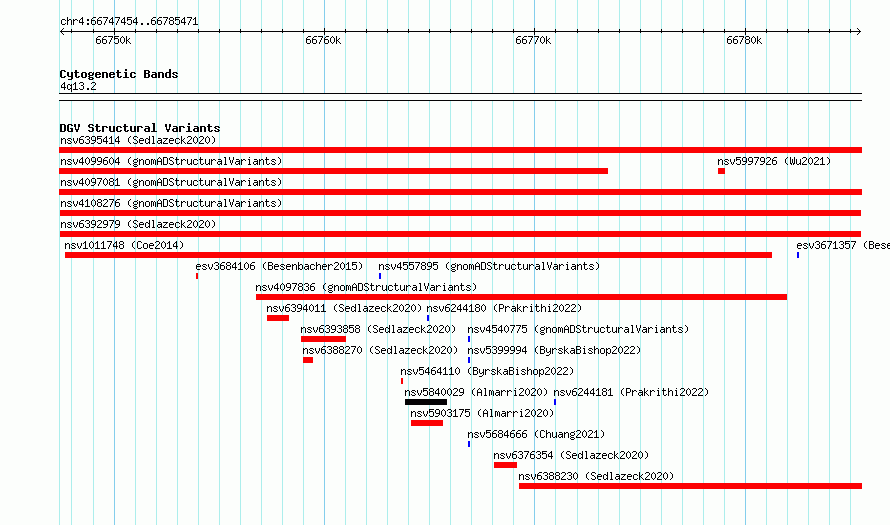890x525 pixels.
Task: Click the nsv5399994 (ByrskaBishop2022) marker
Action: coord(469,360)
